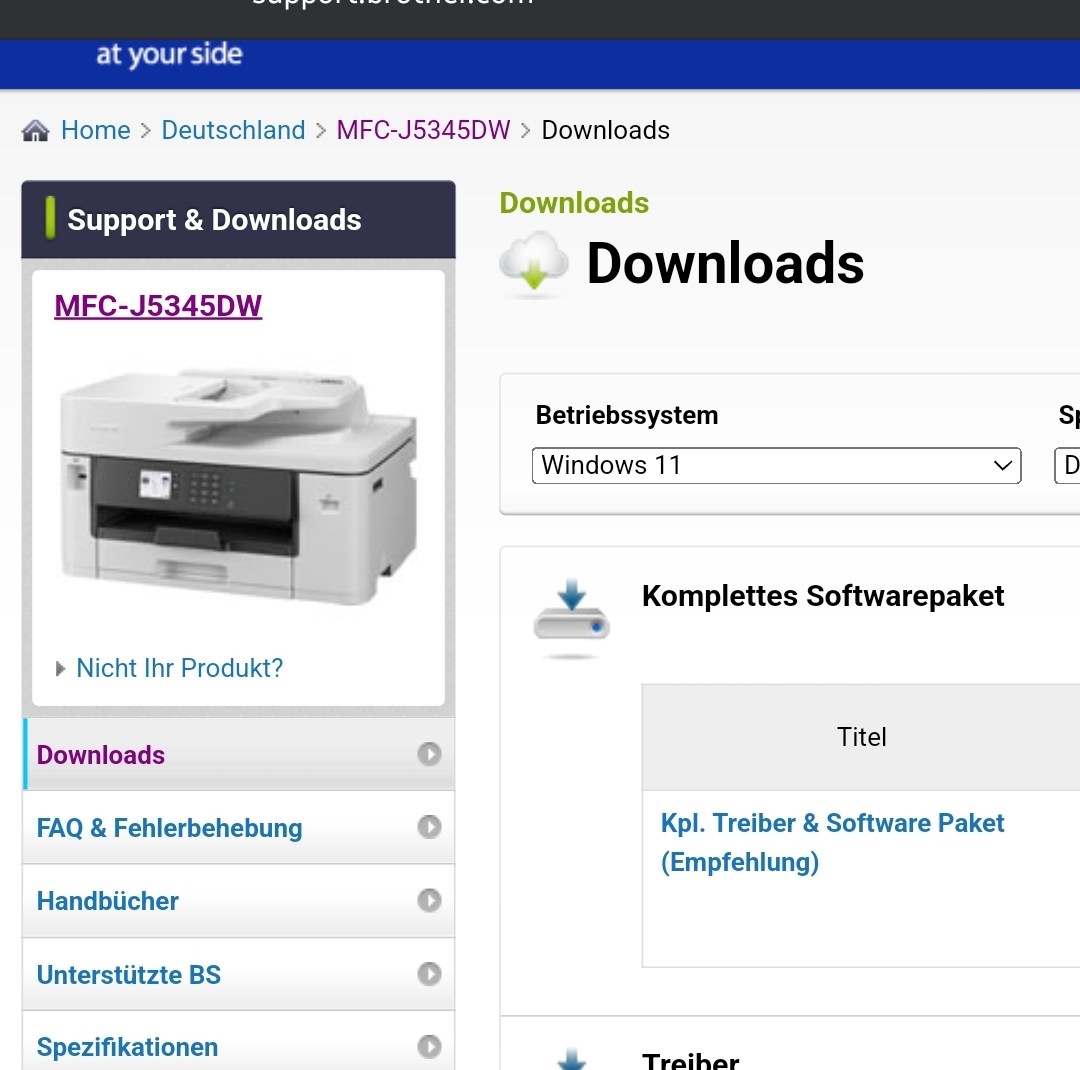The width and height of the screenshot is (1080, 1070).
Task: Click the printer product image
Action: click(x=238, y=487)
